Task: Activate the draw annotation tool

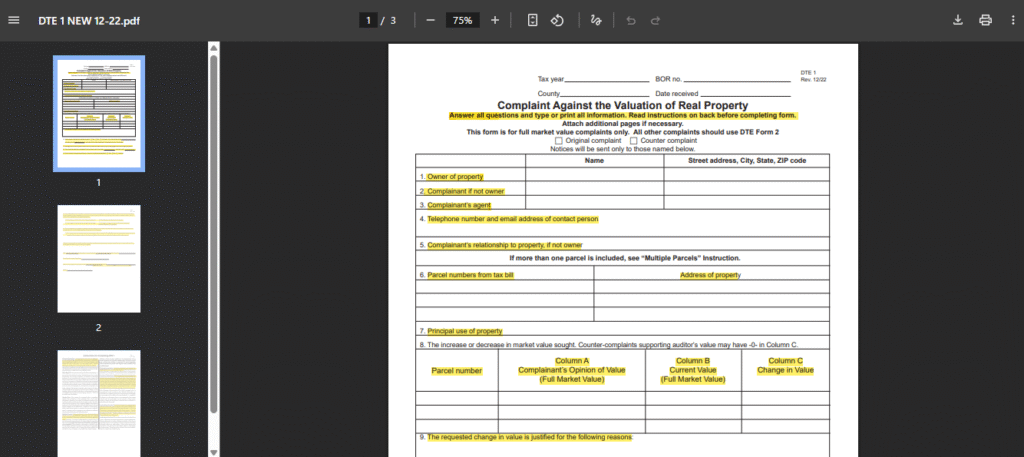Action: point(596,20)
